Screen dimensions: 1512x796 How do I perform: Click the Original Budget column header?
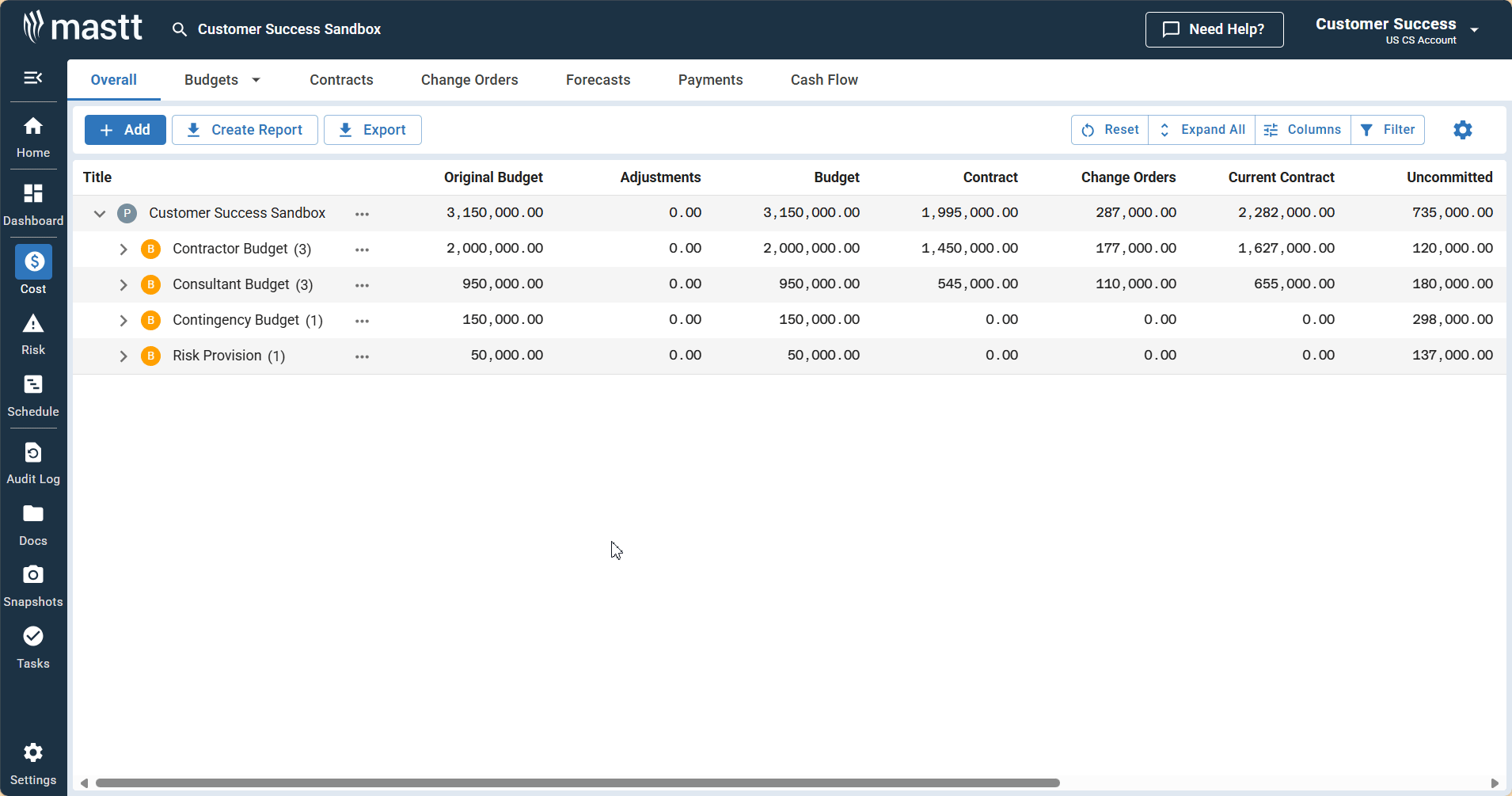pos(493,177)
